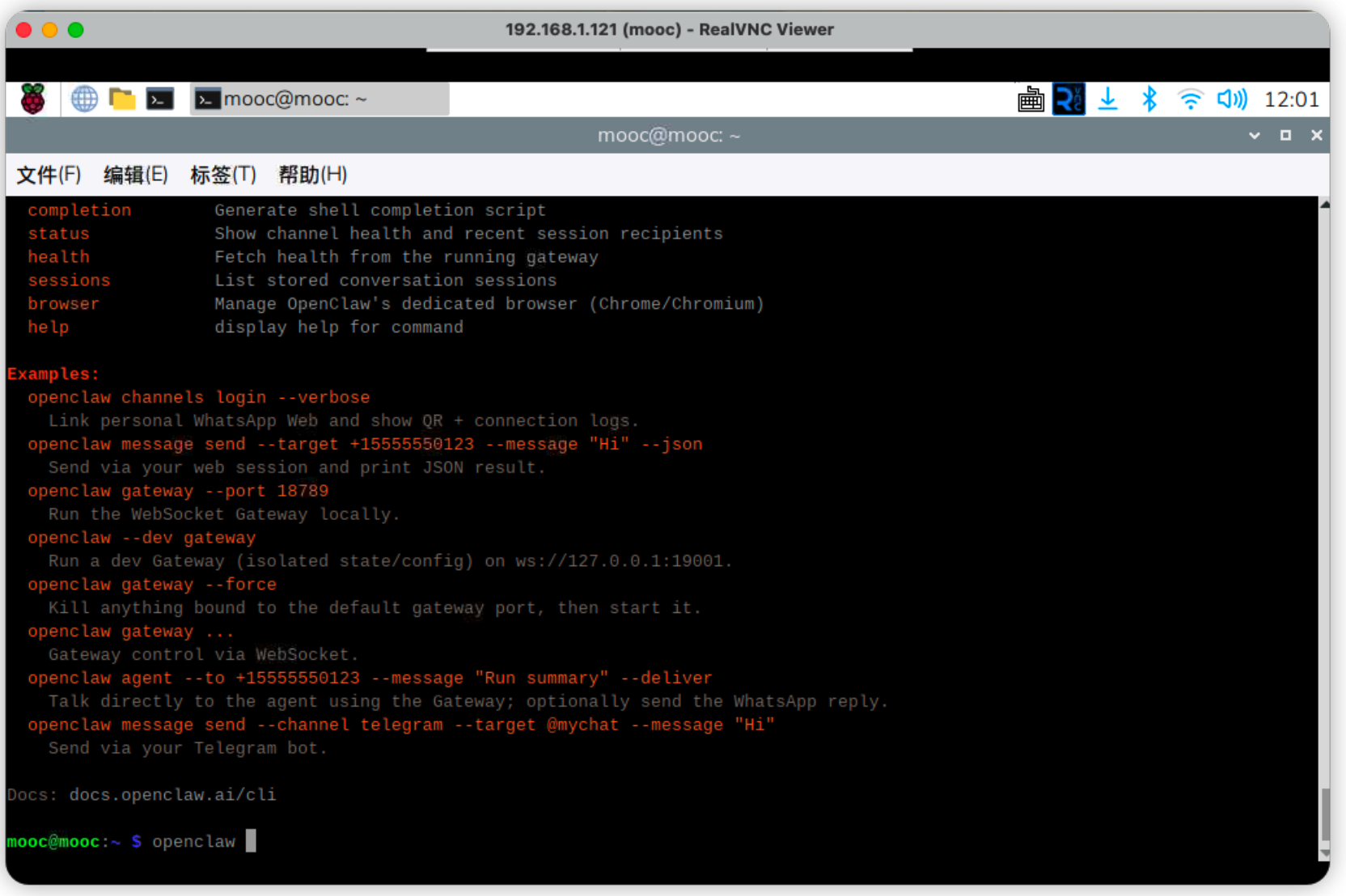Open the updates download arrow icon
This screenshot has width=1346, height=896.
coord(1108,99)
